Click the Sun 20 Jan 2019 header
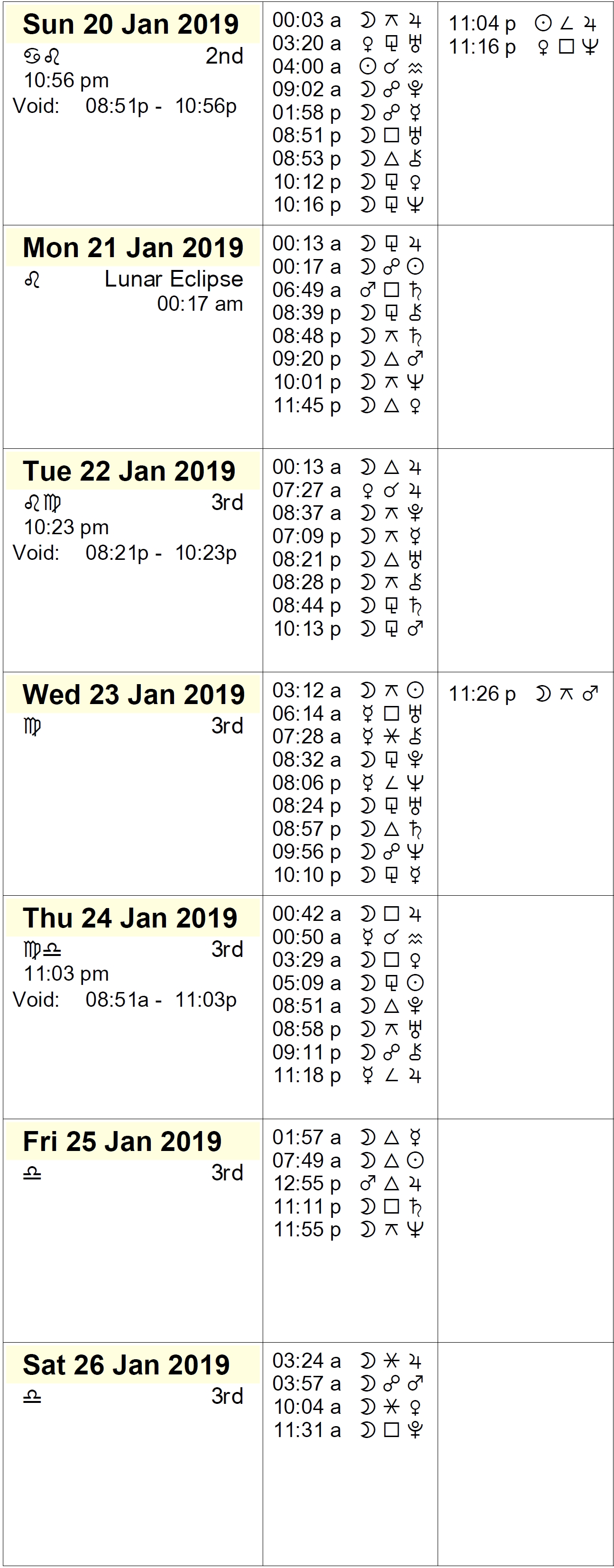This screenshot has width=614, height=1568. 130,24
